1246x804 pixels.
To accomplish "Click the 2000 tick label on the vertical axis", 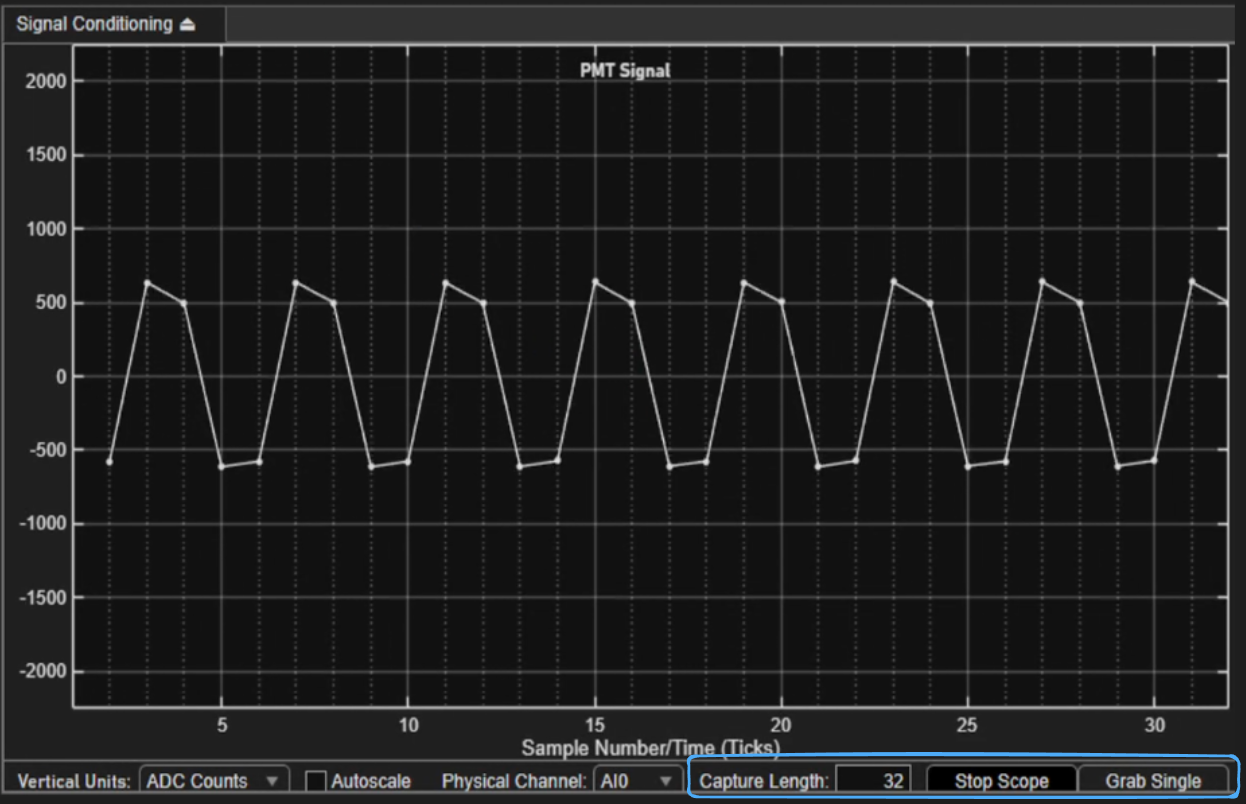I will [x=46, y=82].
